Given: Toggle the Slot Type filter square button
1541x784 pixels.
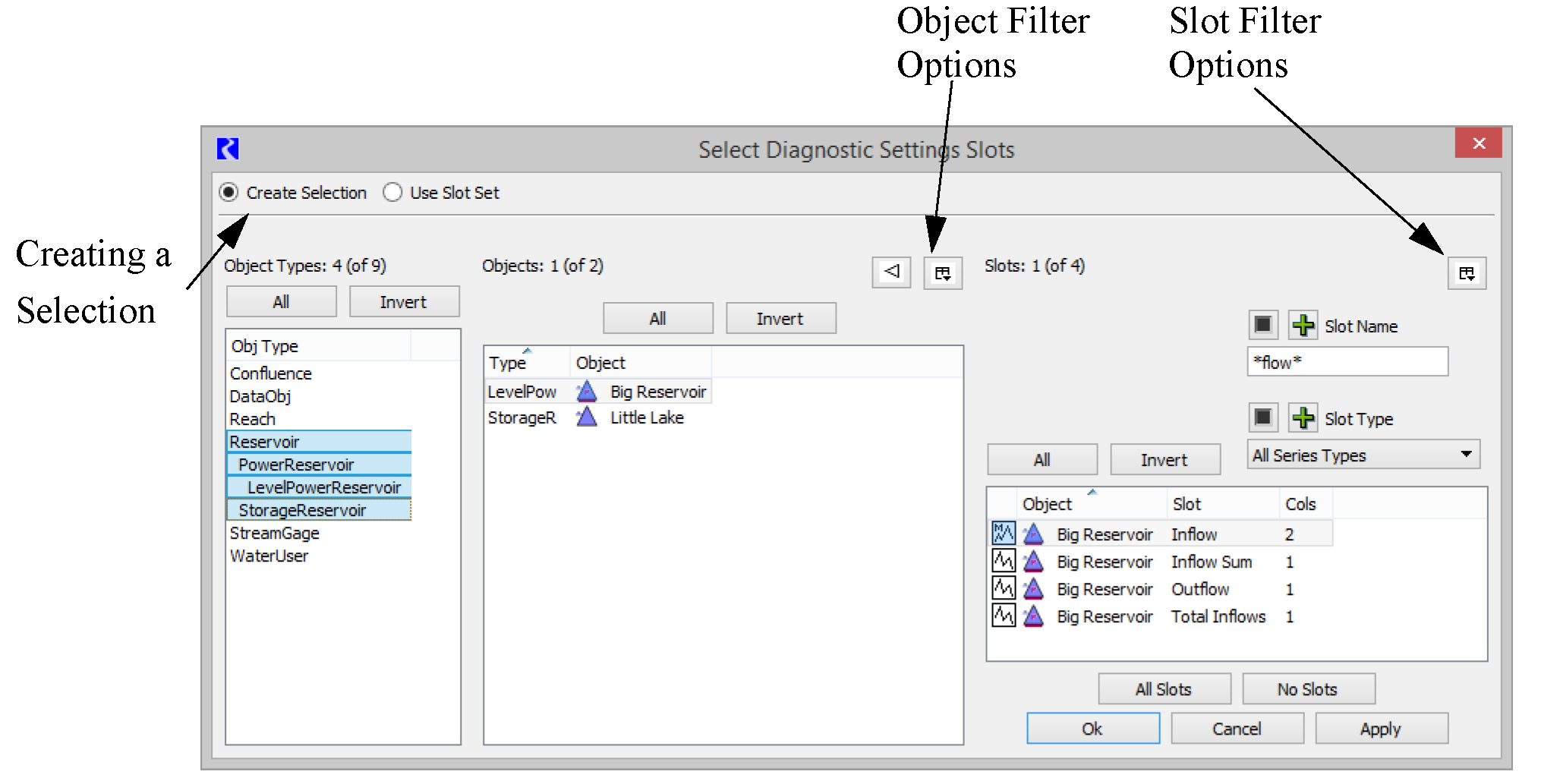Looking at the screenshot, I should [x=1262, y=418].
